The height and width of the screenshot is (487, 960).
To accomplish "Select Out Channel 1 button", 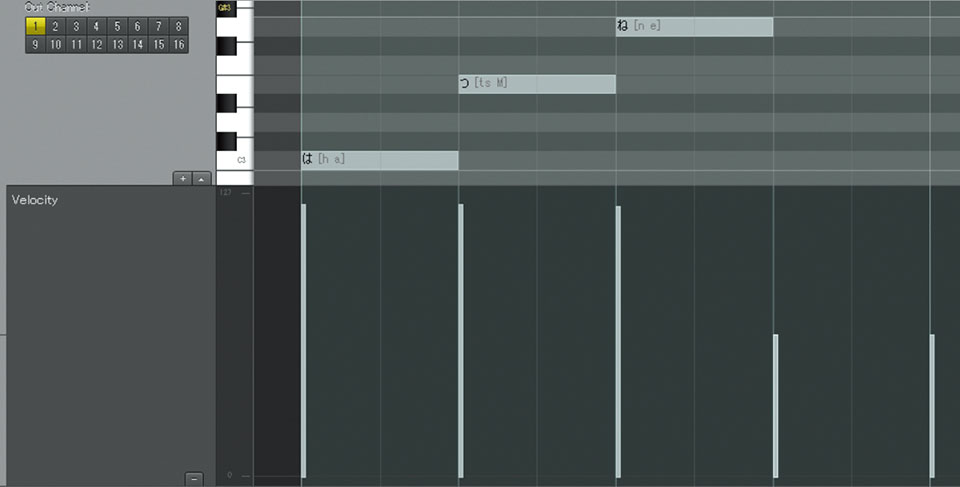I will [36, 26].
